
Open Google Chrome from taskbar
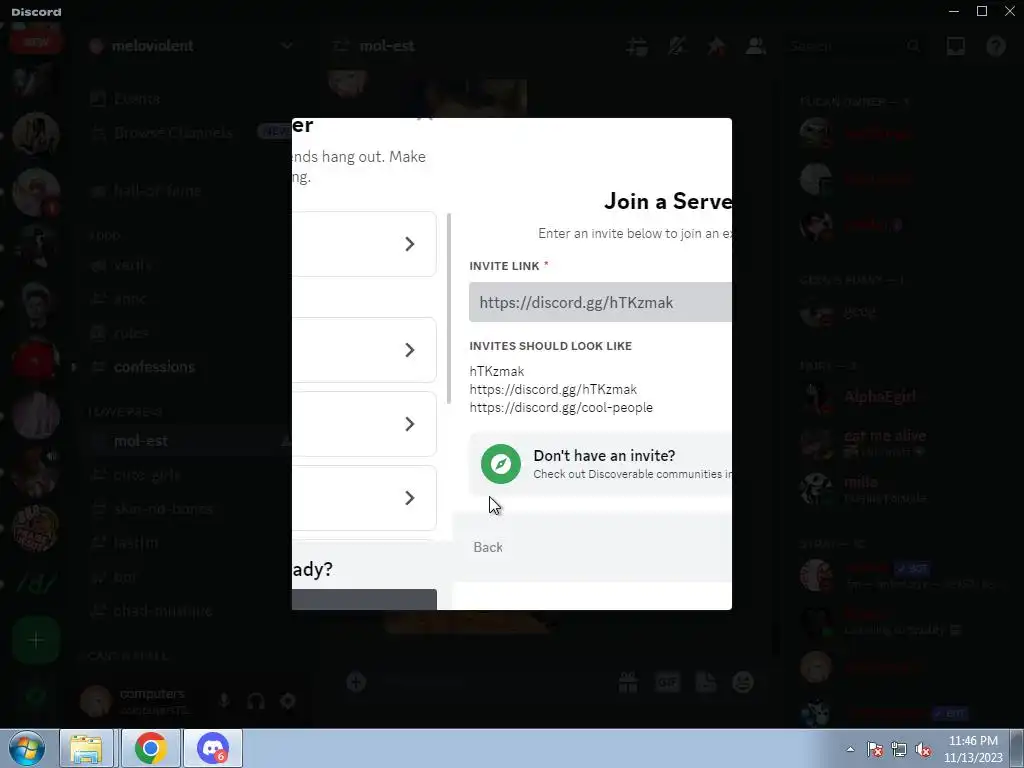(x=150, y=748)
